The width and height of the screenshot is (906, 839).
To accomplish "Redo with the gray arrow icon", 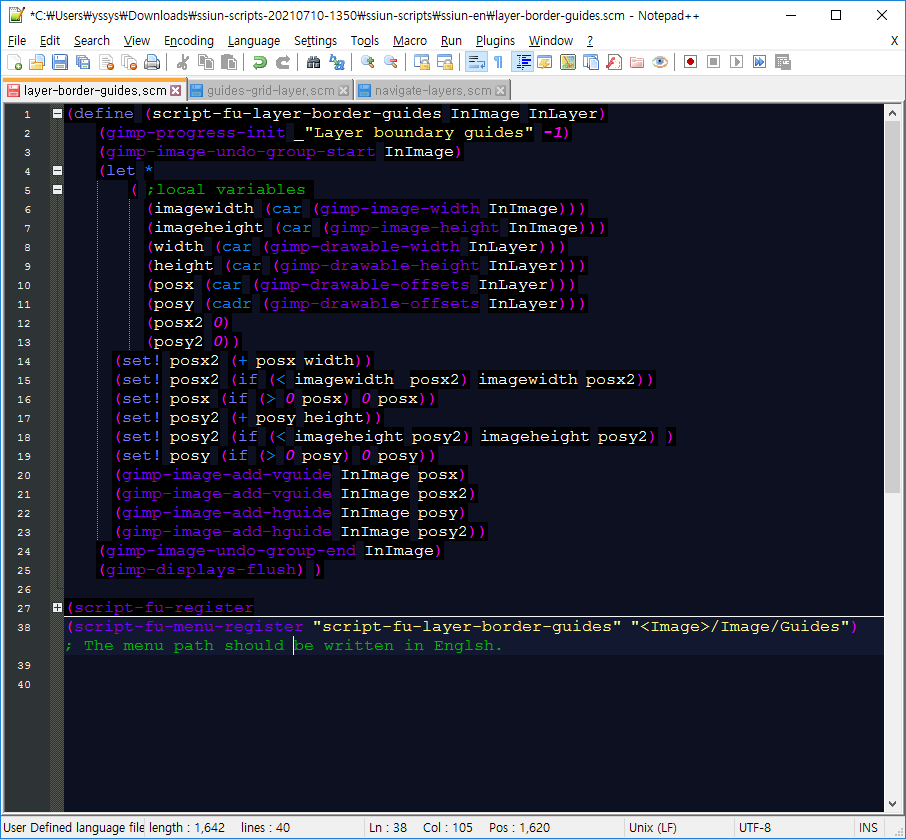I will [x=283, y=62].
